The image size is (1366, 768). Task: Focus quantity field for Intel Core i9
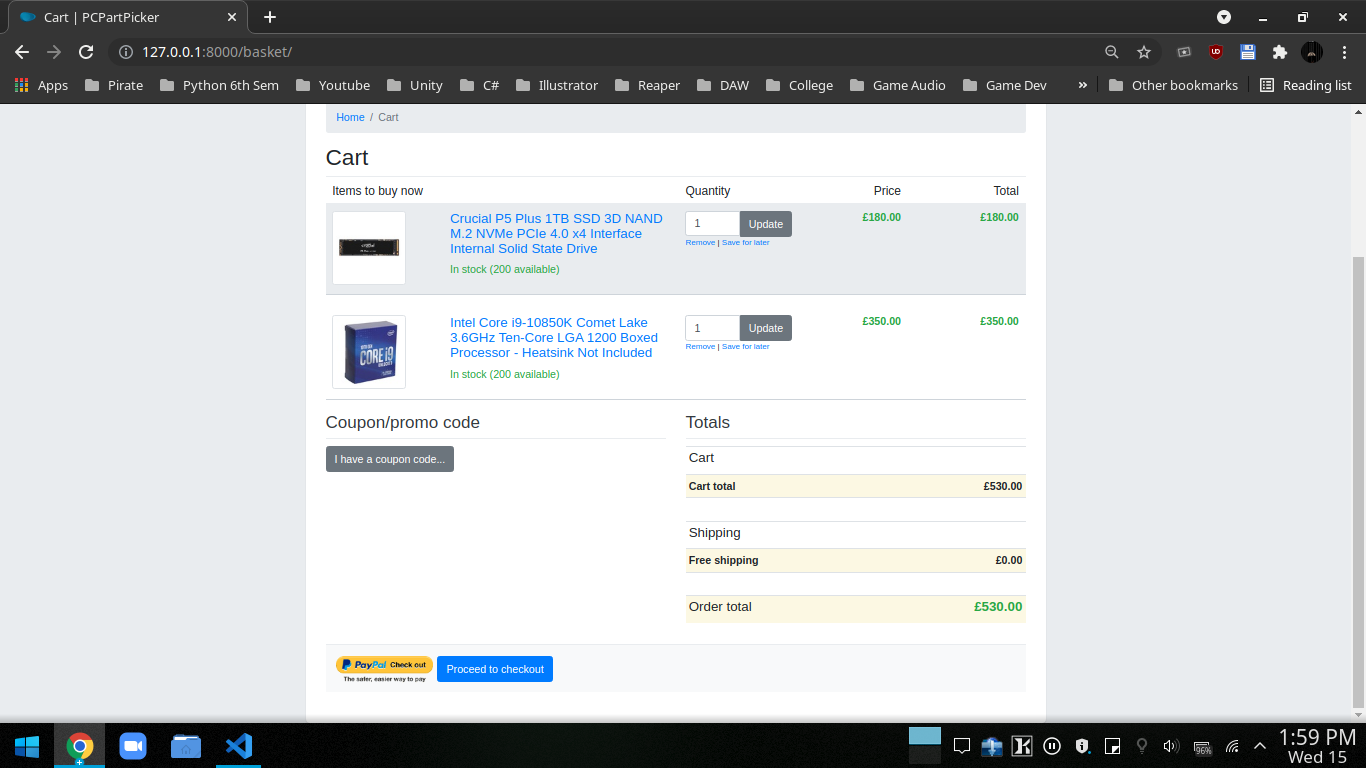pos(712,328)
